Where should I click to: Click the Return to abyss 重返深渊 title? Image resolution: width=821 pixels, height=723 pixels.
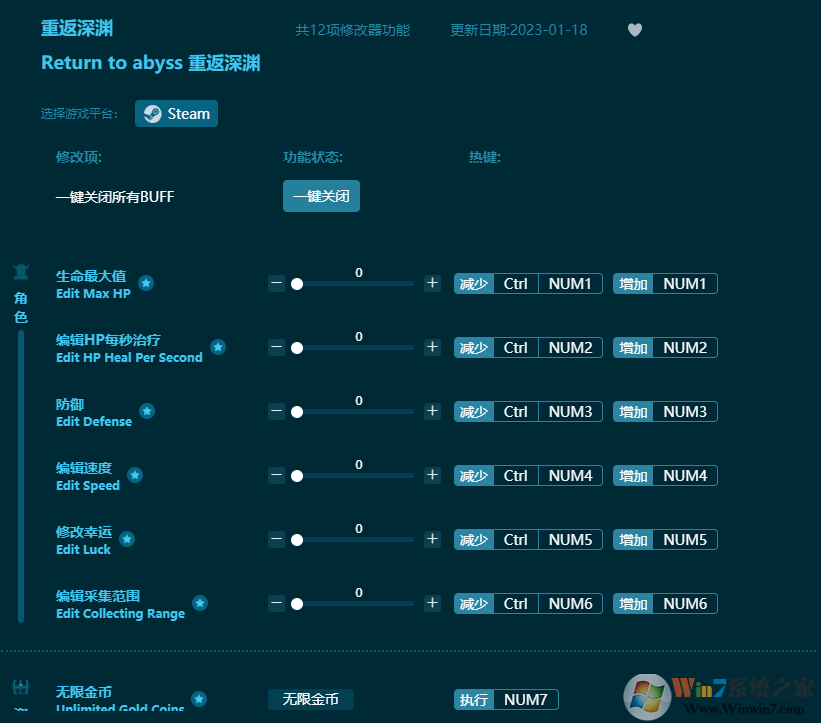[x=151, y=63]
